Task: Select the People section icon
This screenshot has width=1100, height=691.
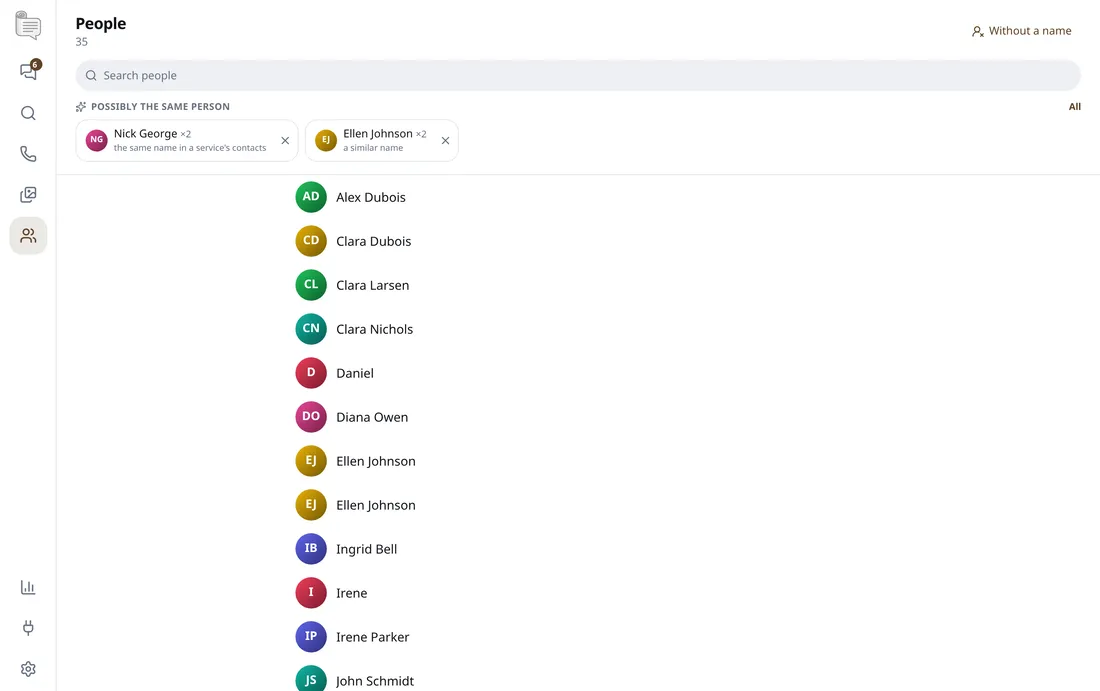Action: point(28,235)
